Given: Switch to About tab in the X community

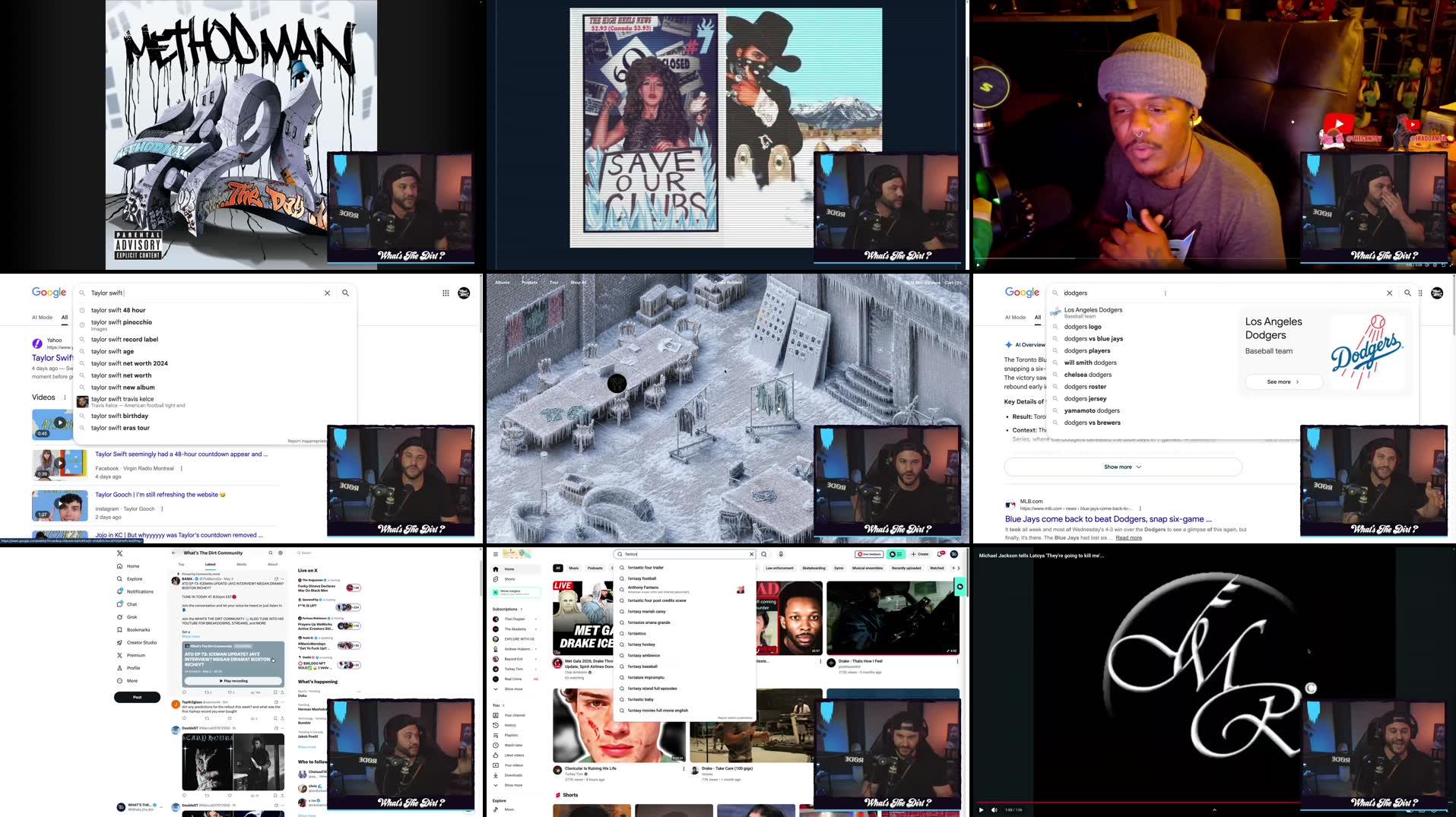Looking at the screenshot, I should [272, 565].
